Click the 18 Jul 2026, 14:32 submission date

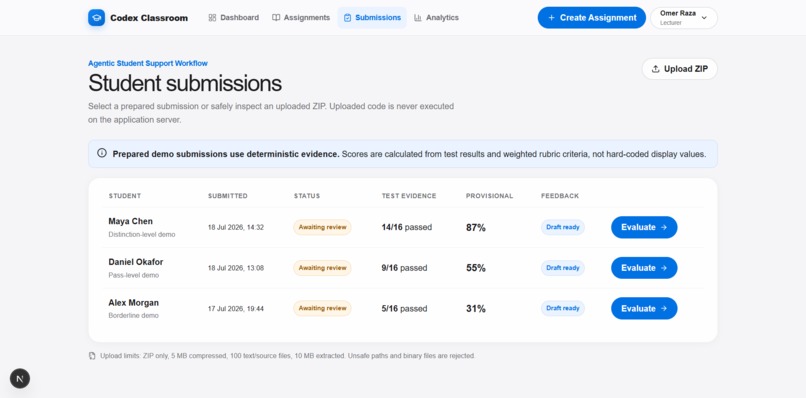236,227
